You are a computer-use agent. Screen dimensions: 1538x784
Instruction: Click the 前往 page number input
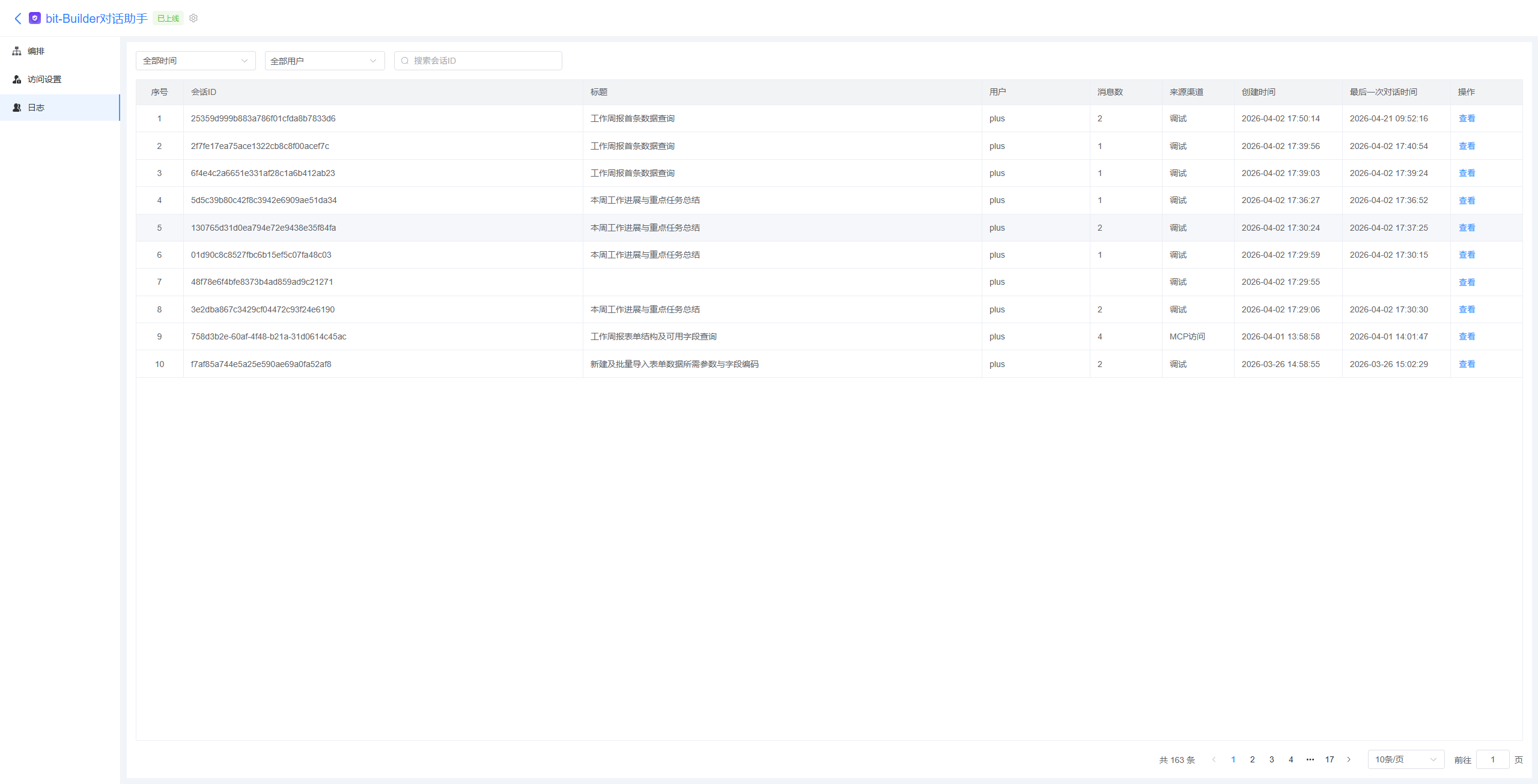(1492, 759)
